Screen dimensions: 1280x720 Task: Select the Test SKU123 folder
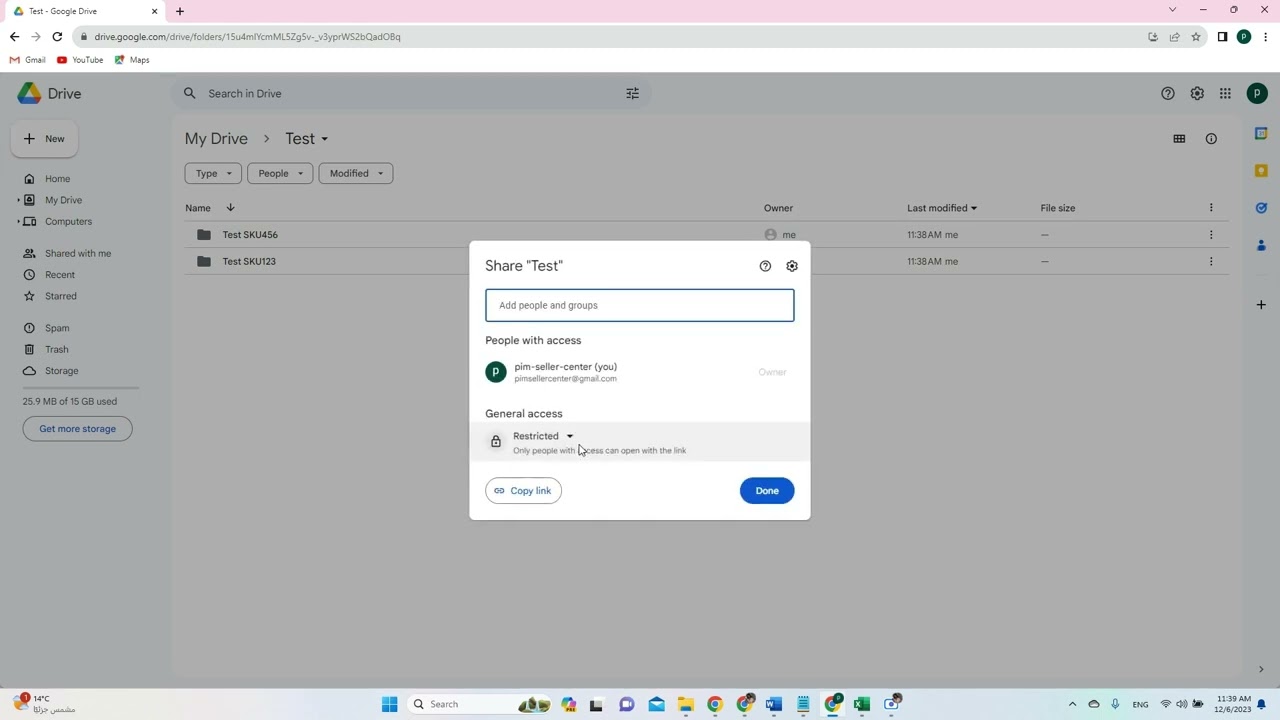[x=706, y=262]
